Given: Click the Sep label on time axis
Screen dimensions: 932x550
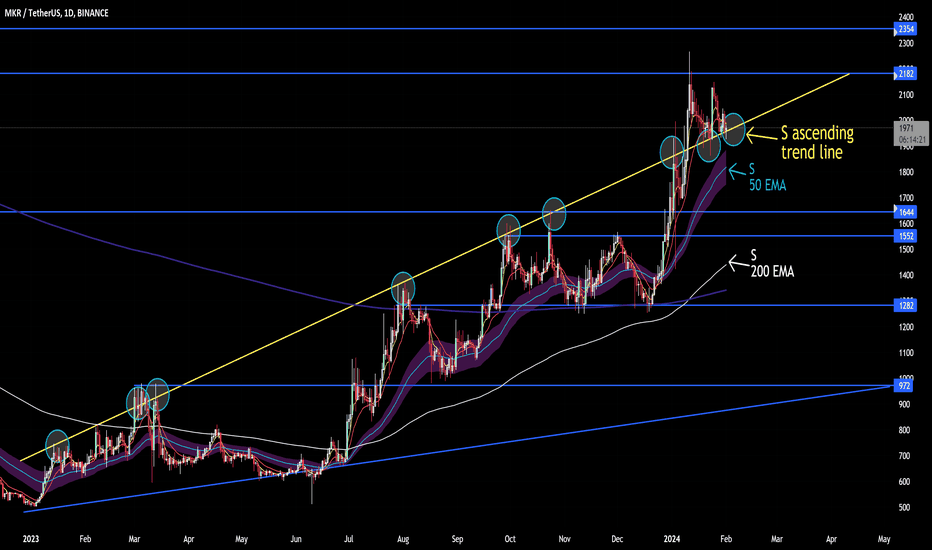Looking at the screenshot, I should 457,539.
